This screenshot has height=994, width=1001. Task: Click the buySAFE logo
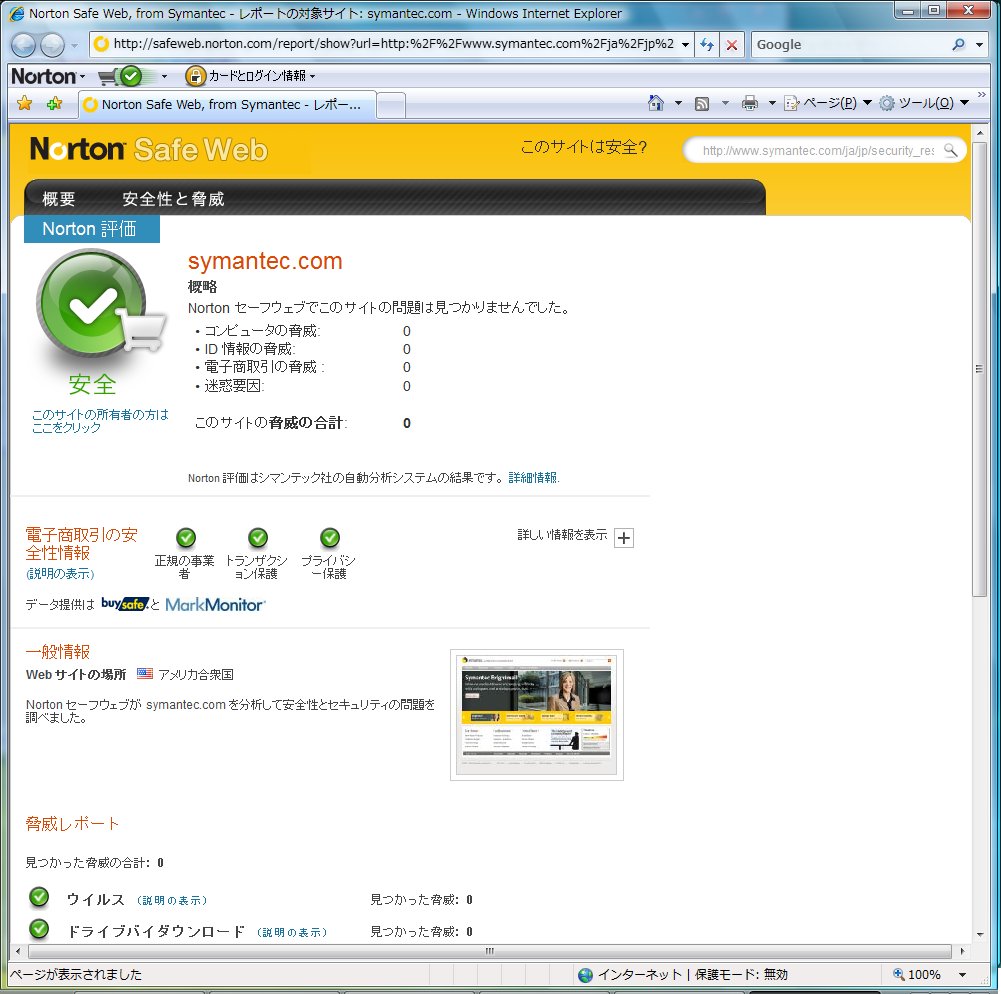pos(125,603)
